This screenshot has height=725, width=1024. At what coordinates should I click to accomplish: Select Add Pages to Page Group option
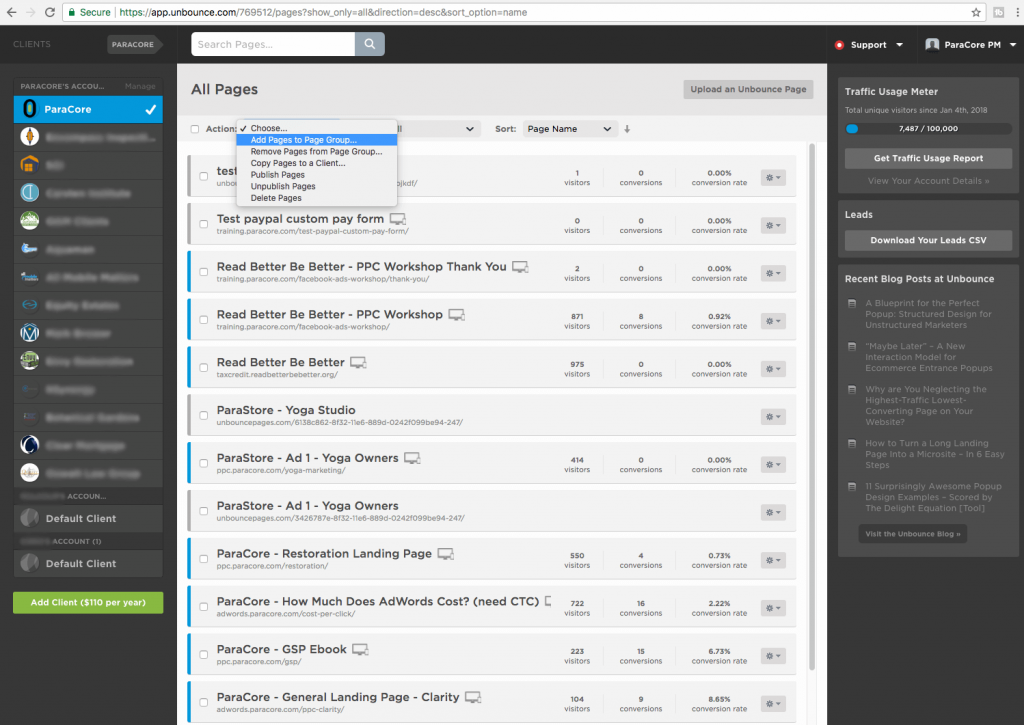pyautogui.click(x=317, y=140)
